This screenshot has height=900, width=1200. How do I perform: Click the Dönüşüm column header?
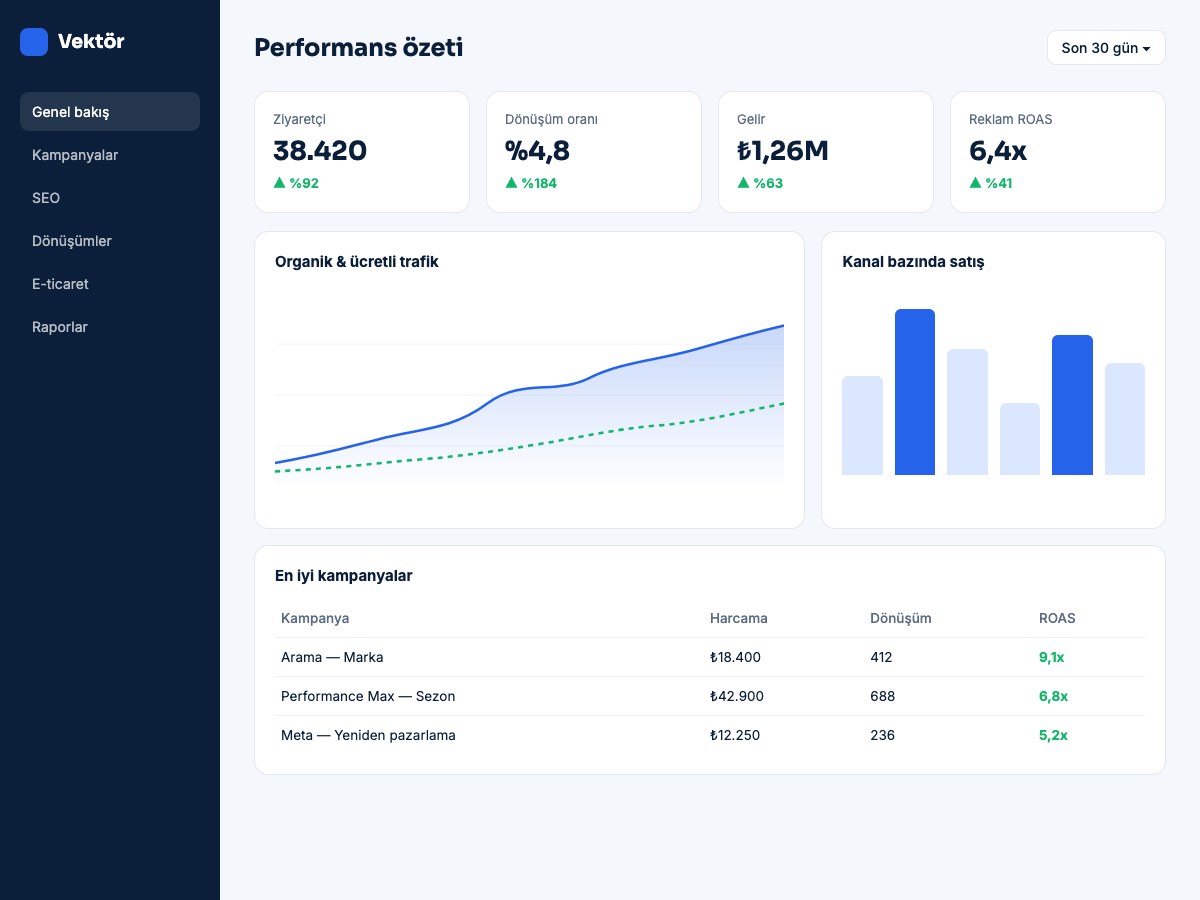coord(901,618)
